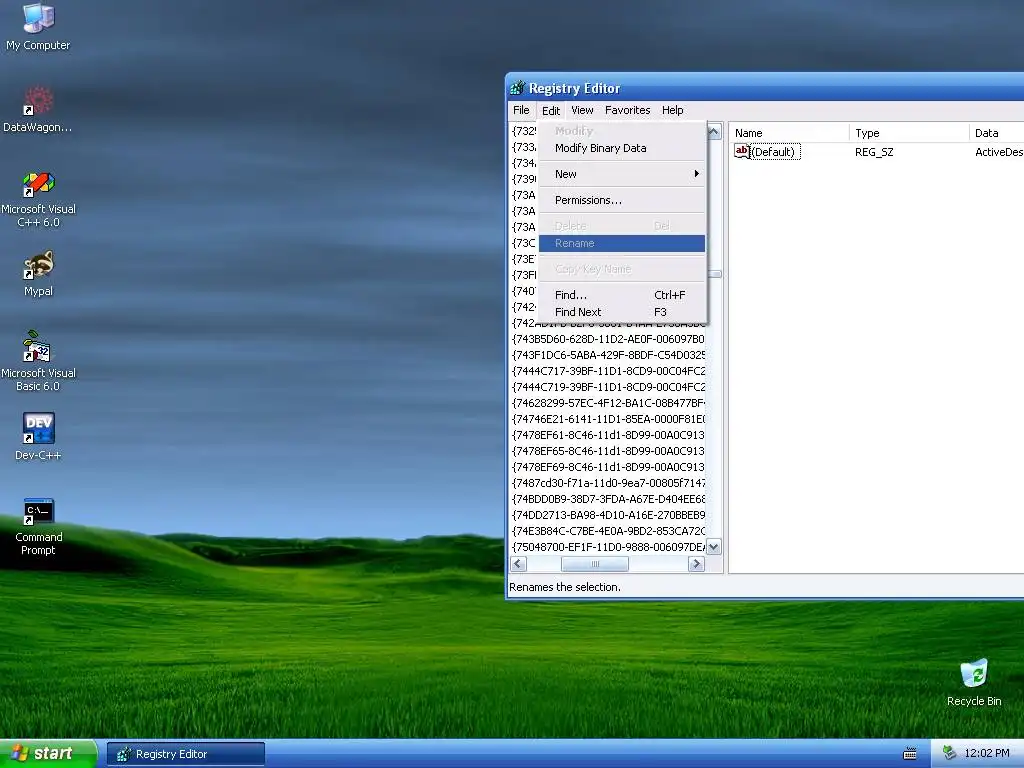
Task: Select key {74E3B84C-C7BE-4E0A-9BD2-853CA72
Action: pos(608,531)
